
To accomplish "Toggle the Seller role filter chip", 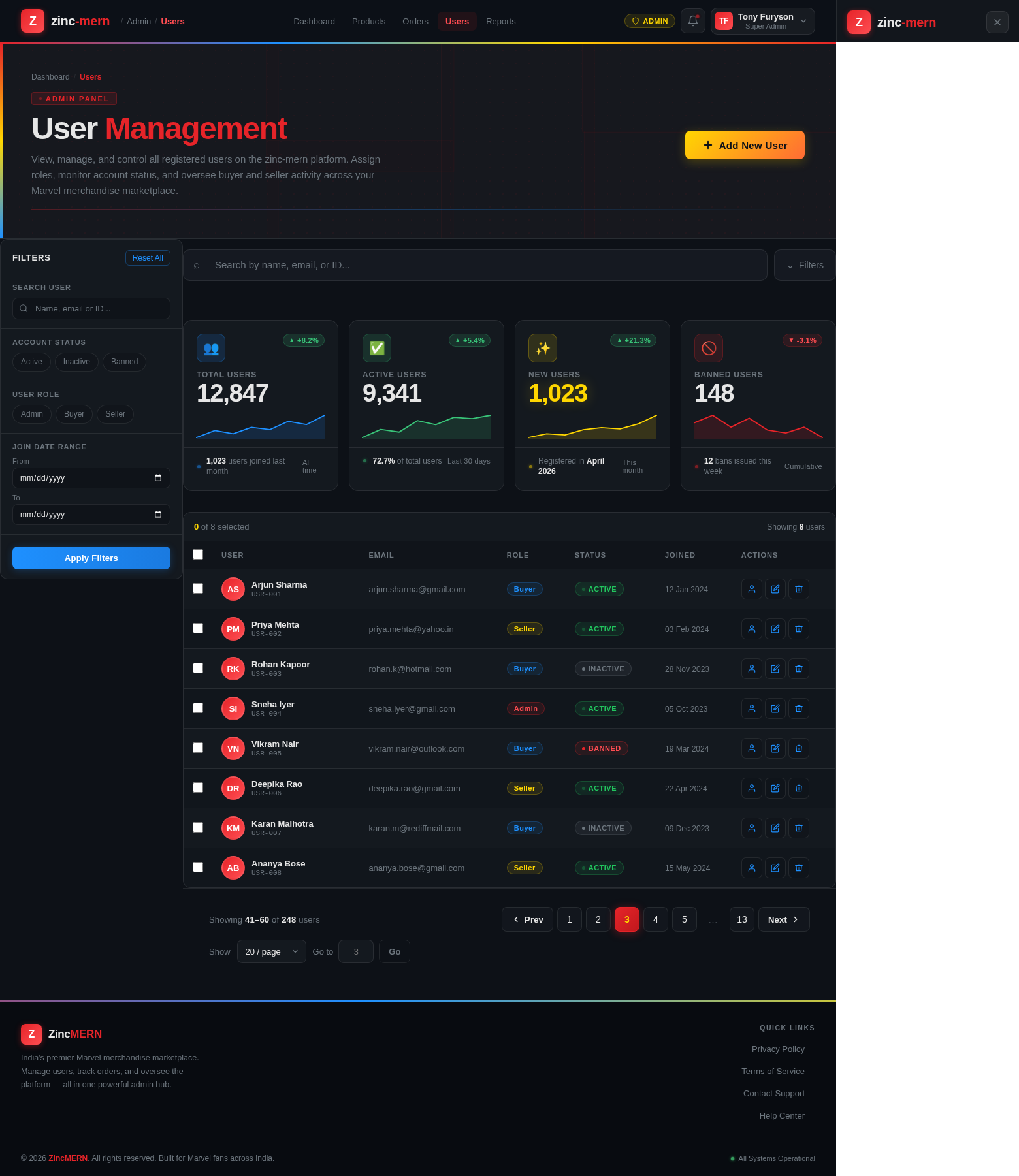I will (115, 414).
